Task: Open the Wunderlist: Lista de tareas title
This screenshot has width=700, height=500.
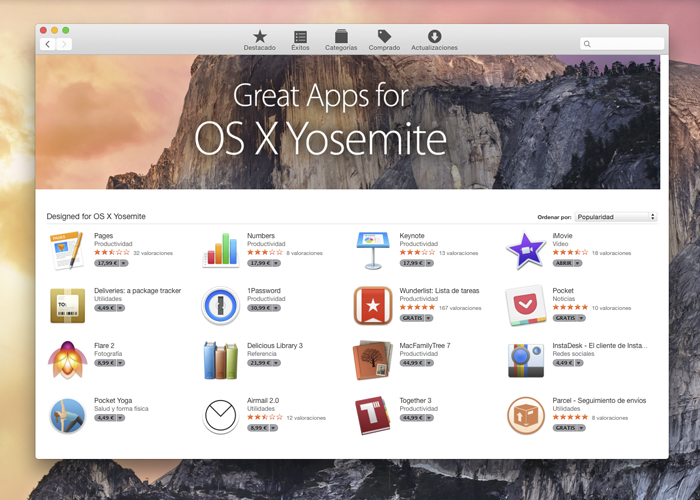Action: [x=439, y=291]
